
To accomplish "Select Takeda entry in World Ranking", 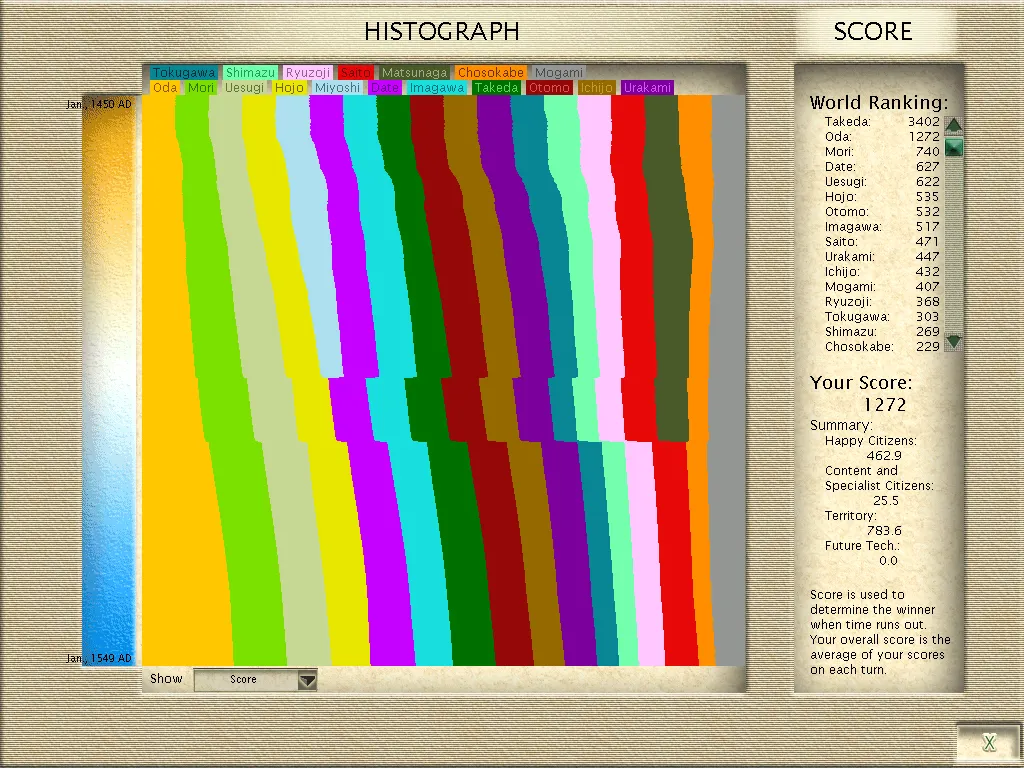I will click(882, 121).
